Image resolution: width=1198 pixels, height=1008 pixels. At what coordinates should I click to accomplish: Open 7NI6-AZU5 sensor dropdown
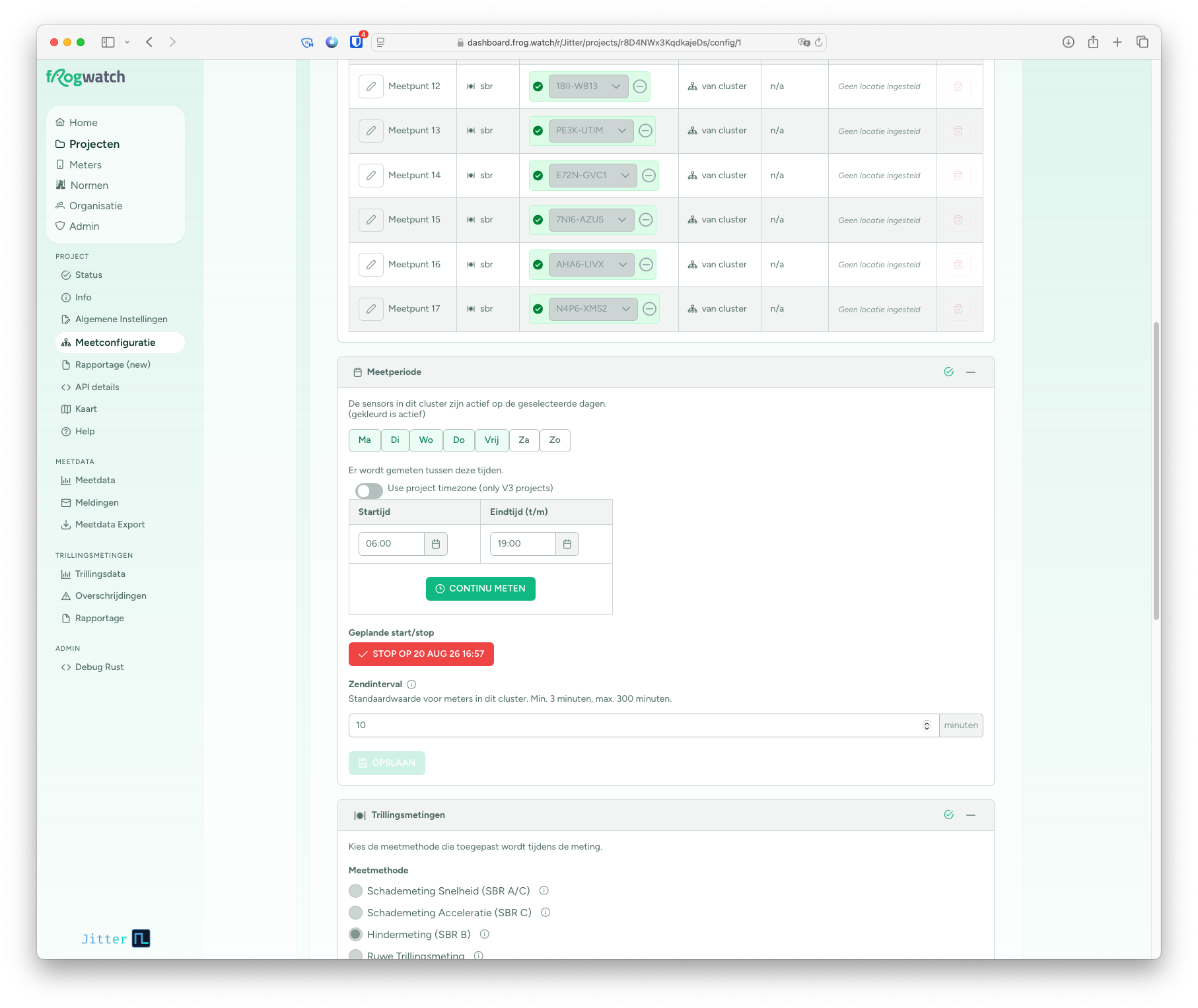pos(592,220)
